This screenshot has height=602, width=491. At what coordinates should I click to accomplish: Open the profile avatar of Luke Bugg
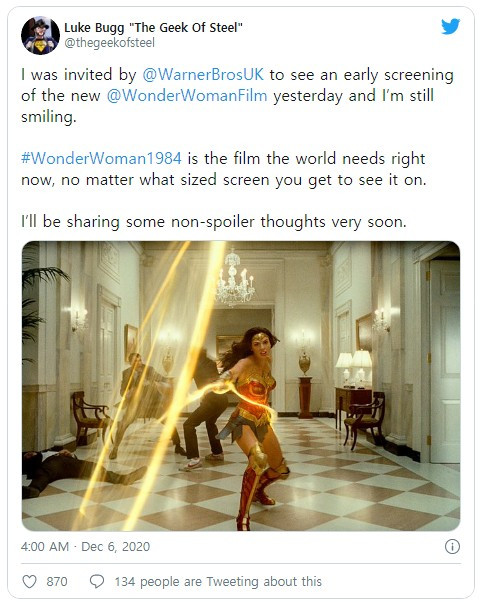(x=40, y=35)
